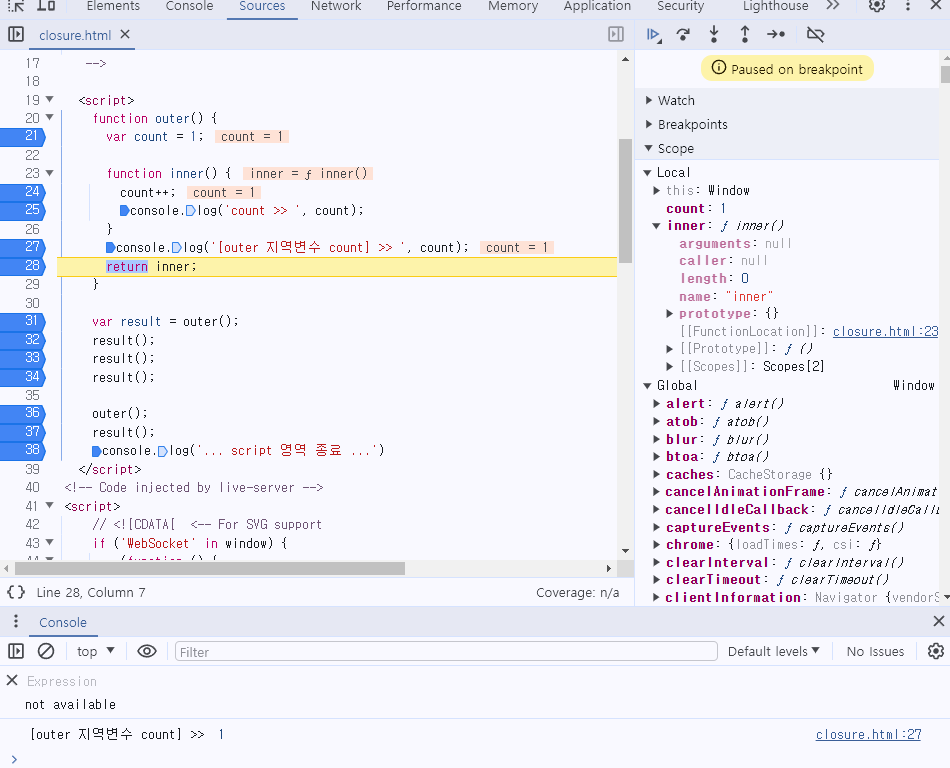Switch to the Network tab

(x=336, y=6)
